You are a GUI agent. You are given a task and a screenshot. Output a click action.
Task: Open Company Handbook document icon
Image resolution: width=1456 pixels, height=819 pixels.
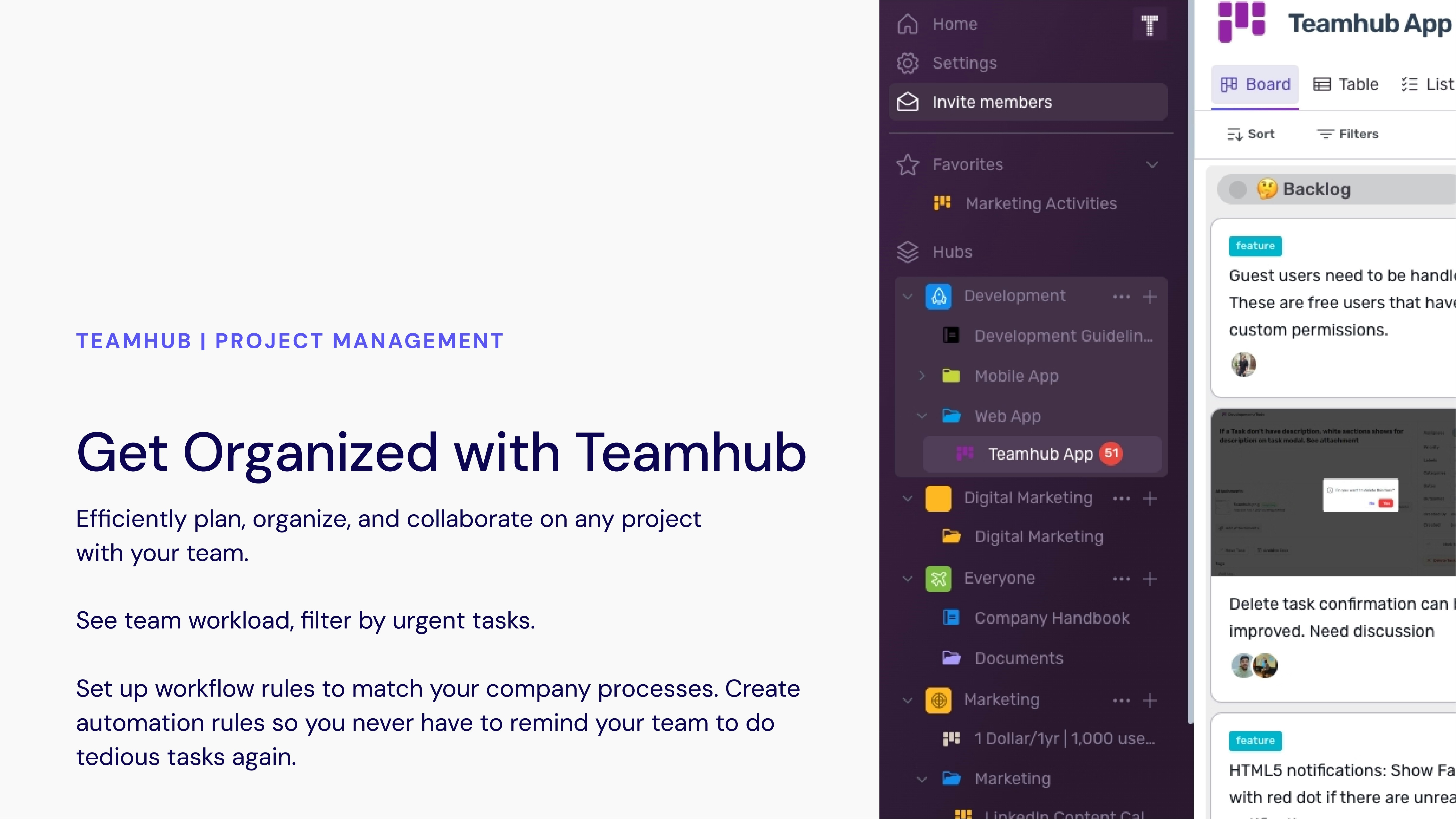[x=951, y=617]
